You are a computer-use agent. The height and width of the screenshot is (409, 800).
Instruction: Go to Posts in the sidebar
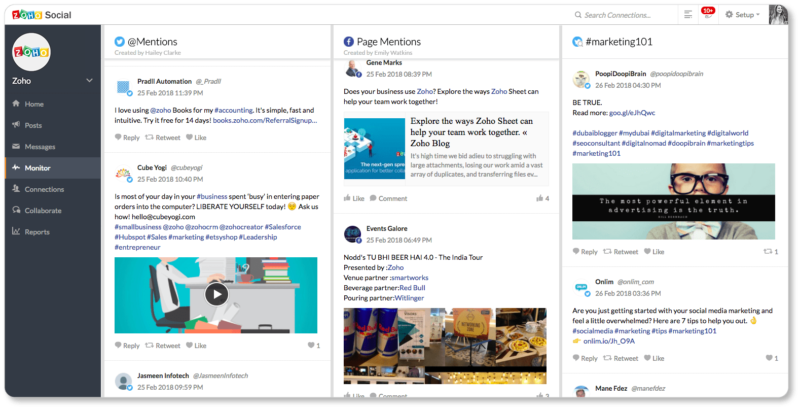[33, 125]
